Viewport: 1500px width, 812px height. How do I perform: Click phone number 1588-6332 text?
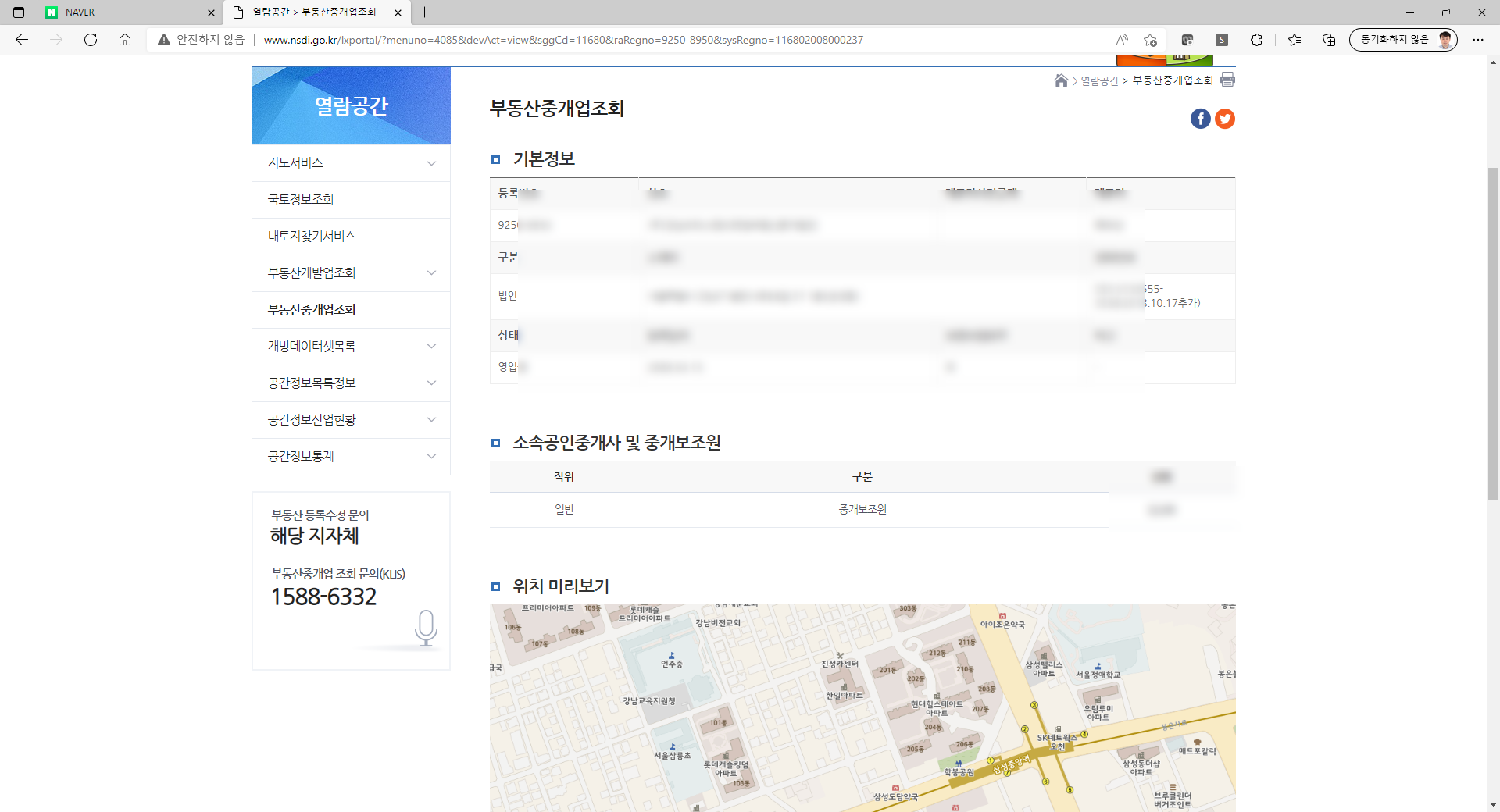pyautogui.click(x=323, y=597)
